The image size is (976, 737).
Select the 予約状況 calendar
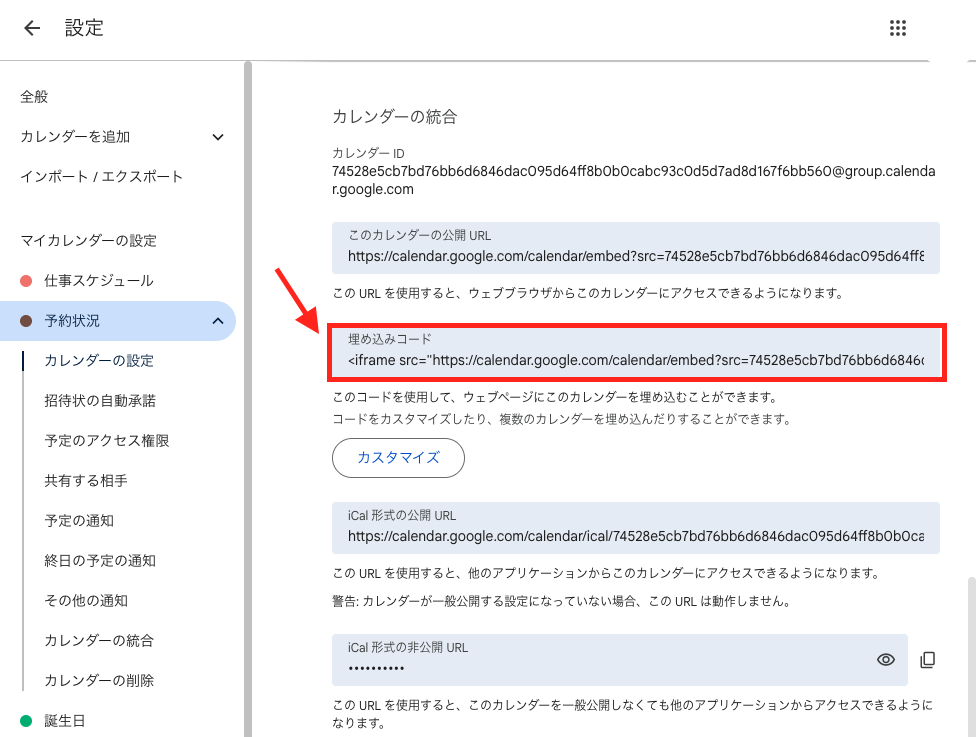[x=72, y=321]
